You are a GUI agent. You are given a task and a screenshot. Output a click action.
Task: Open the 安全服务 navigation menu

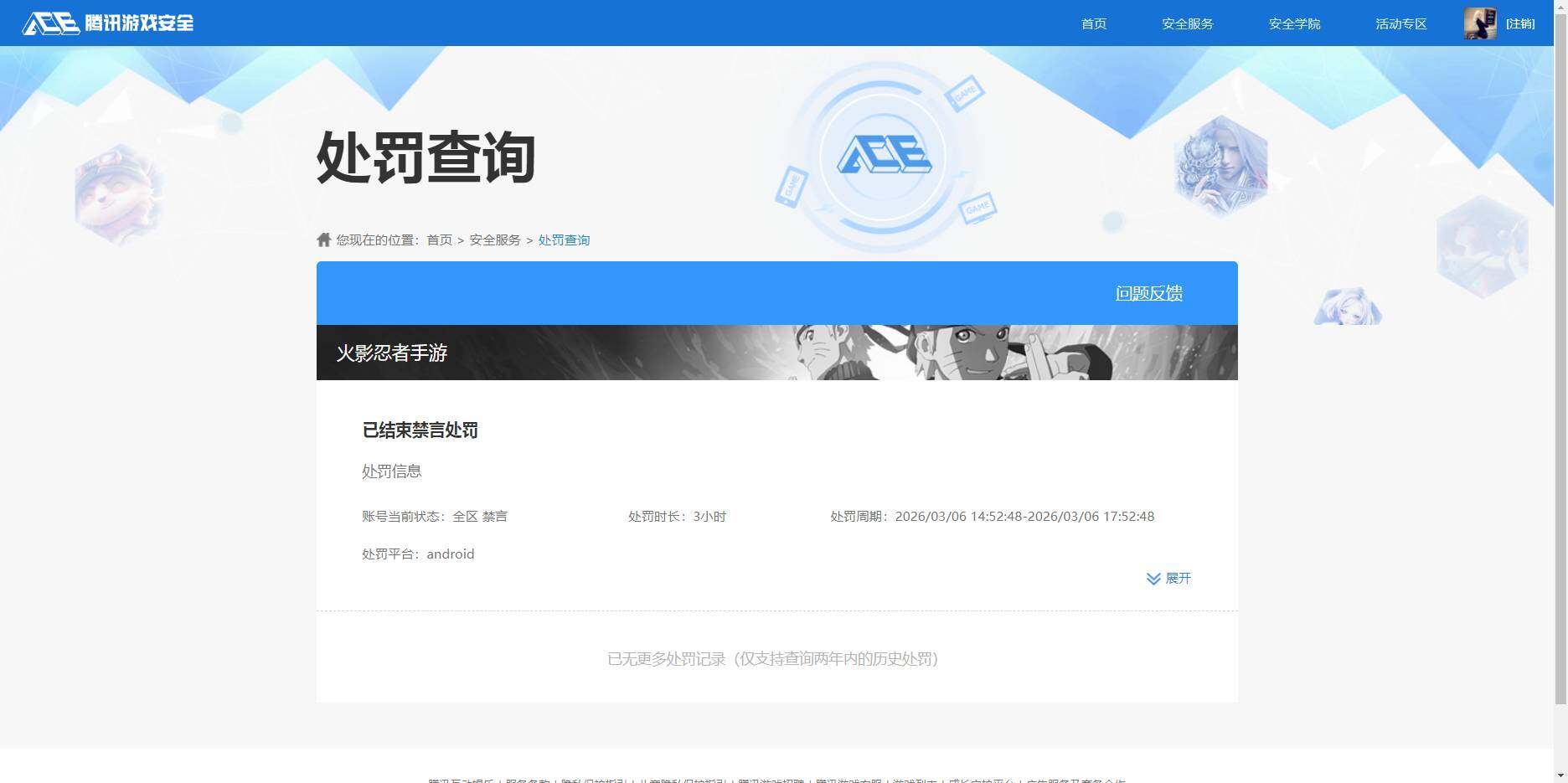click(1187, 23)
